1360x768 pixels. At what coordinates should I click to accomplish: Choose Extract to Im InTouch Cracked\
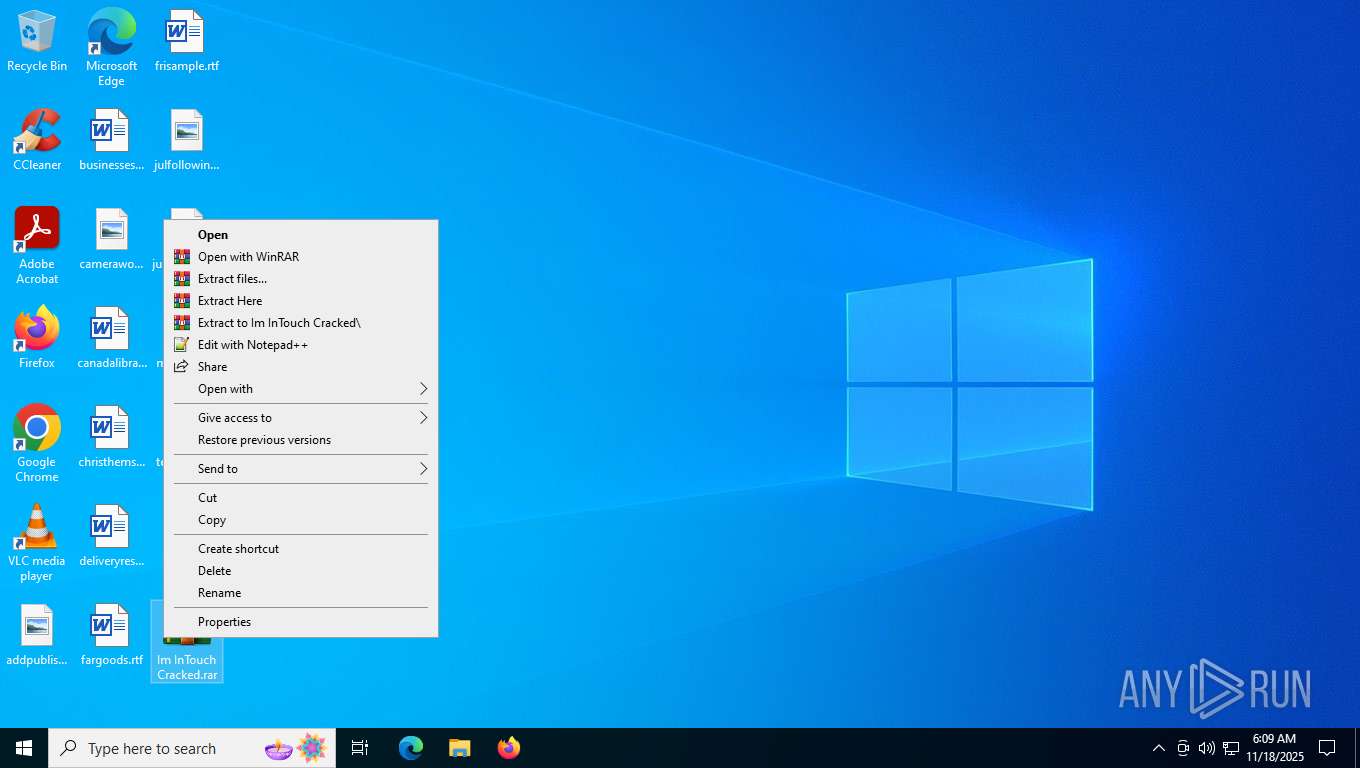(x=301, y=323)
